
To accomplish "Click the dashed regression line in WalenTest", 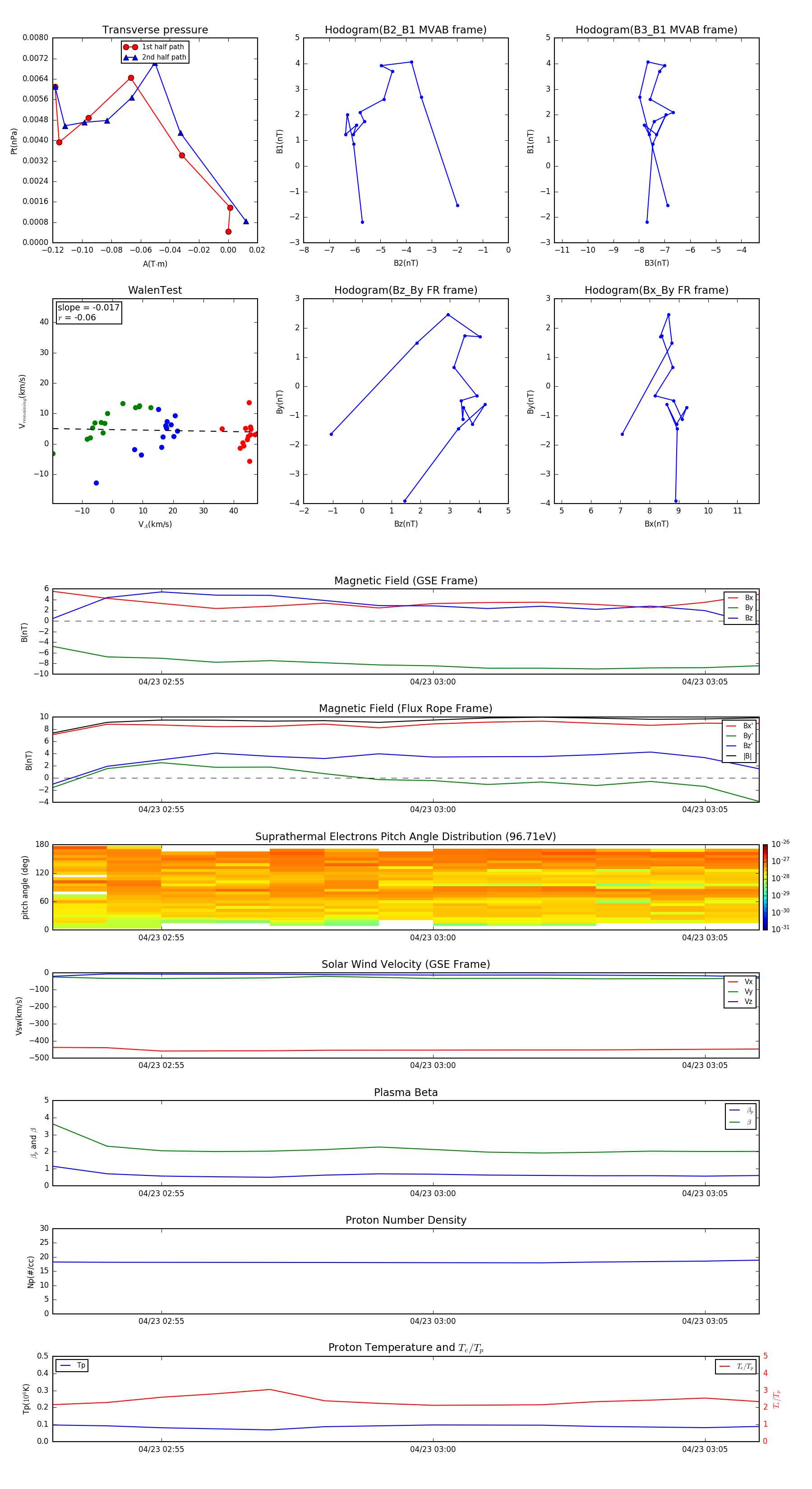I will click(x=155, y=430).
